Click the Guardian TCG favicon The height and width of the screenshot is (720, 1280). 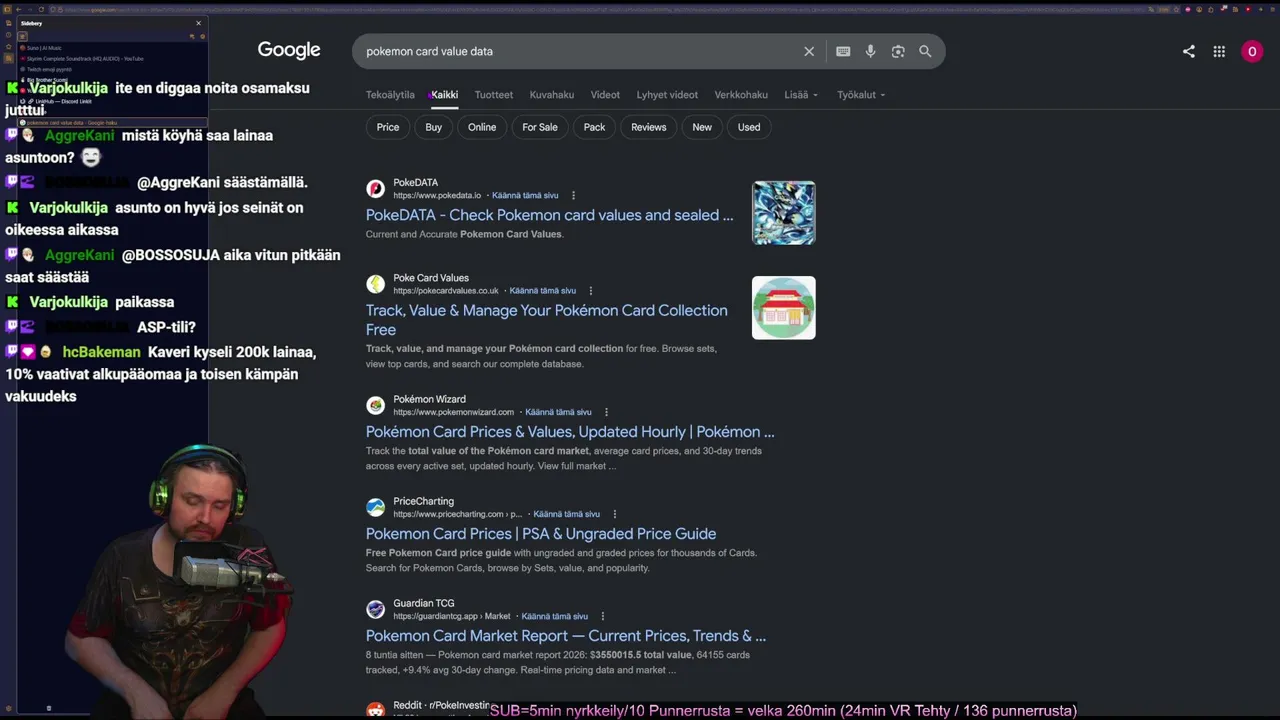(x=376, y=609)
